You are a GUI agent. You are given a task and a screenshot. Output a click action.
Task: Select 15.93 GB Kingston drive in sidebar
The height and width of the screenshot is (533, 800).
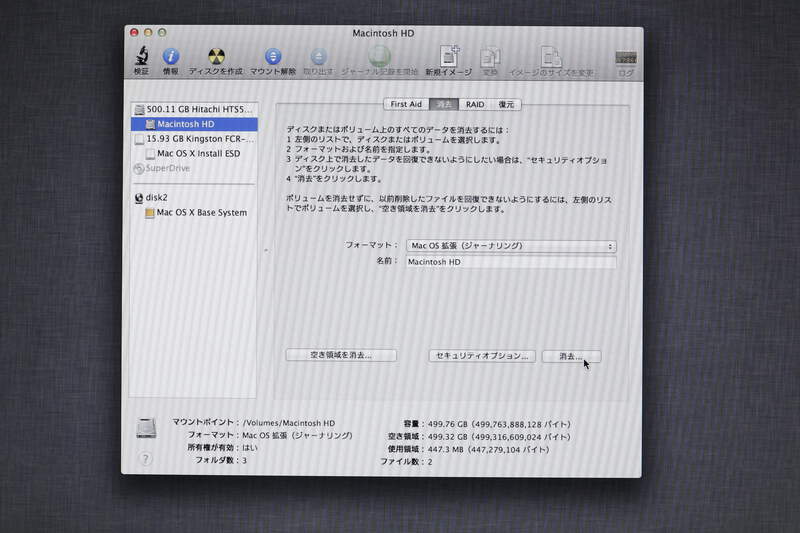coord(199,139)
